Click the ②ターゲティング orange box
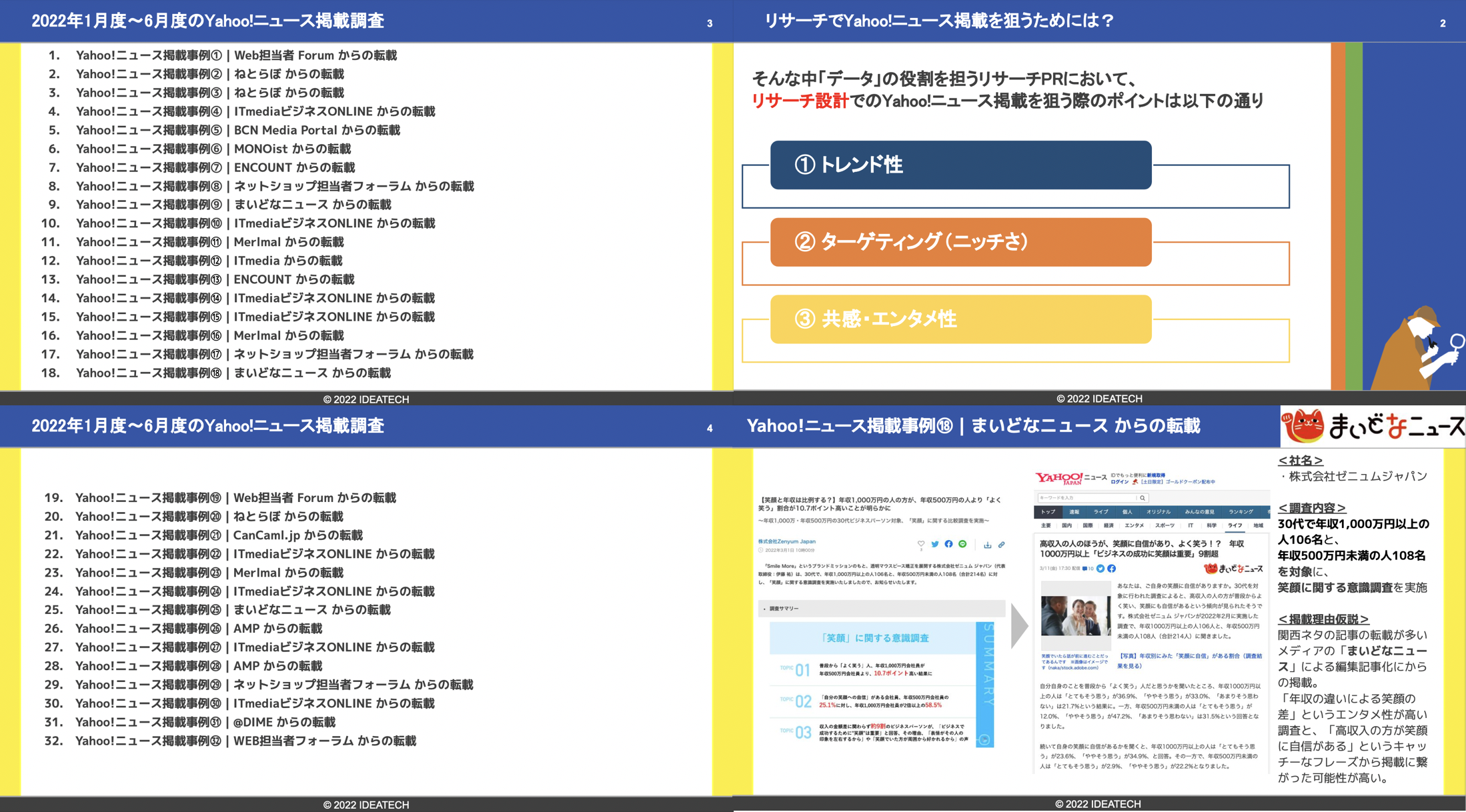Viewport: 1466px width, 812px height. pyautogui.click(x=960, y=242)
